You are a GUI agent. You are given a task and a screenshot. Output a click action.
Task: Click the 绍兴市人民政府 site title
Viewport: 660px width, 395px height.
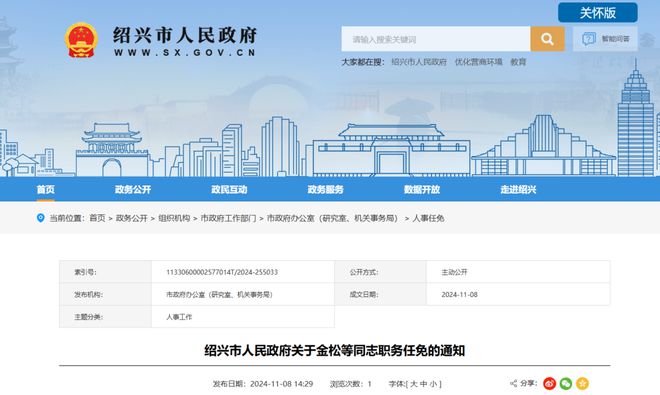click(185, 35)
